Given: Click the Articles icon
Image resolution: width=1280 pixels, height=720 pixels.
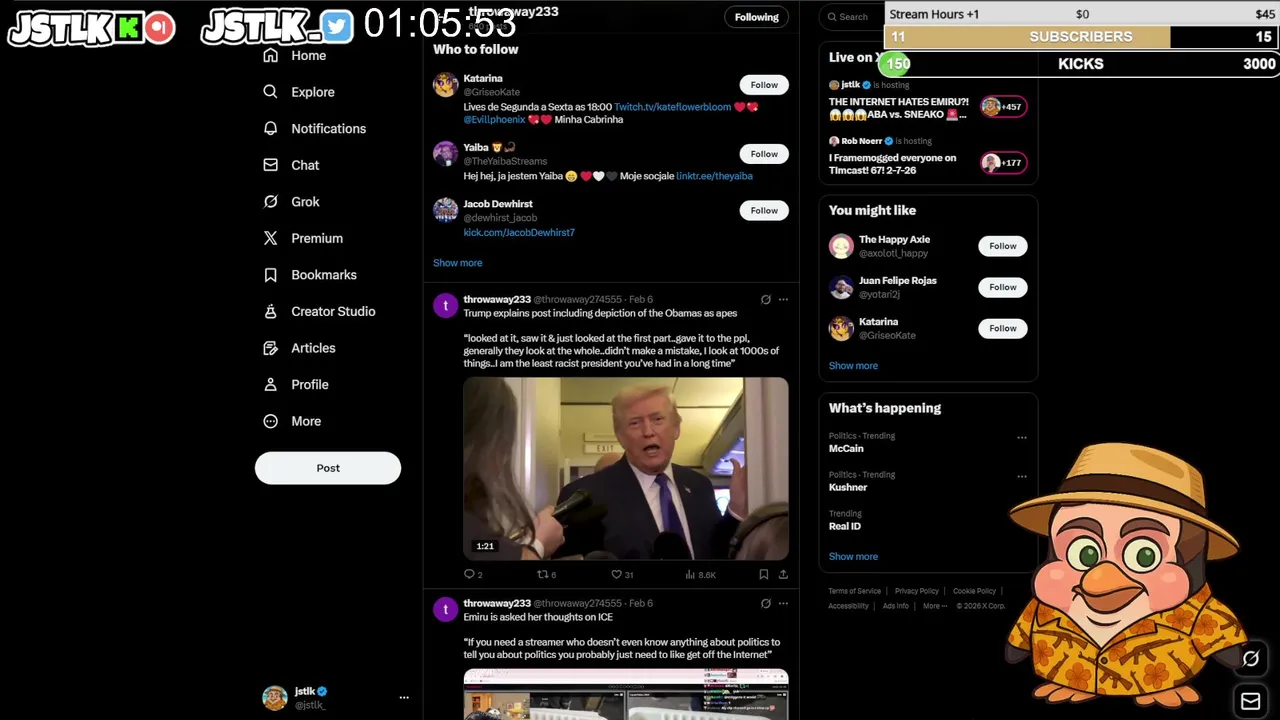Looking at the screenshot, I should [x=270, y=348].
